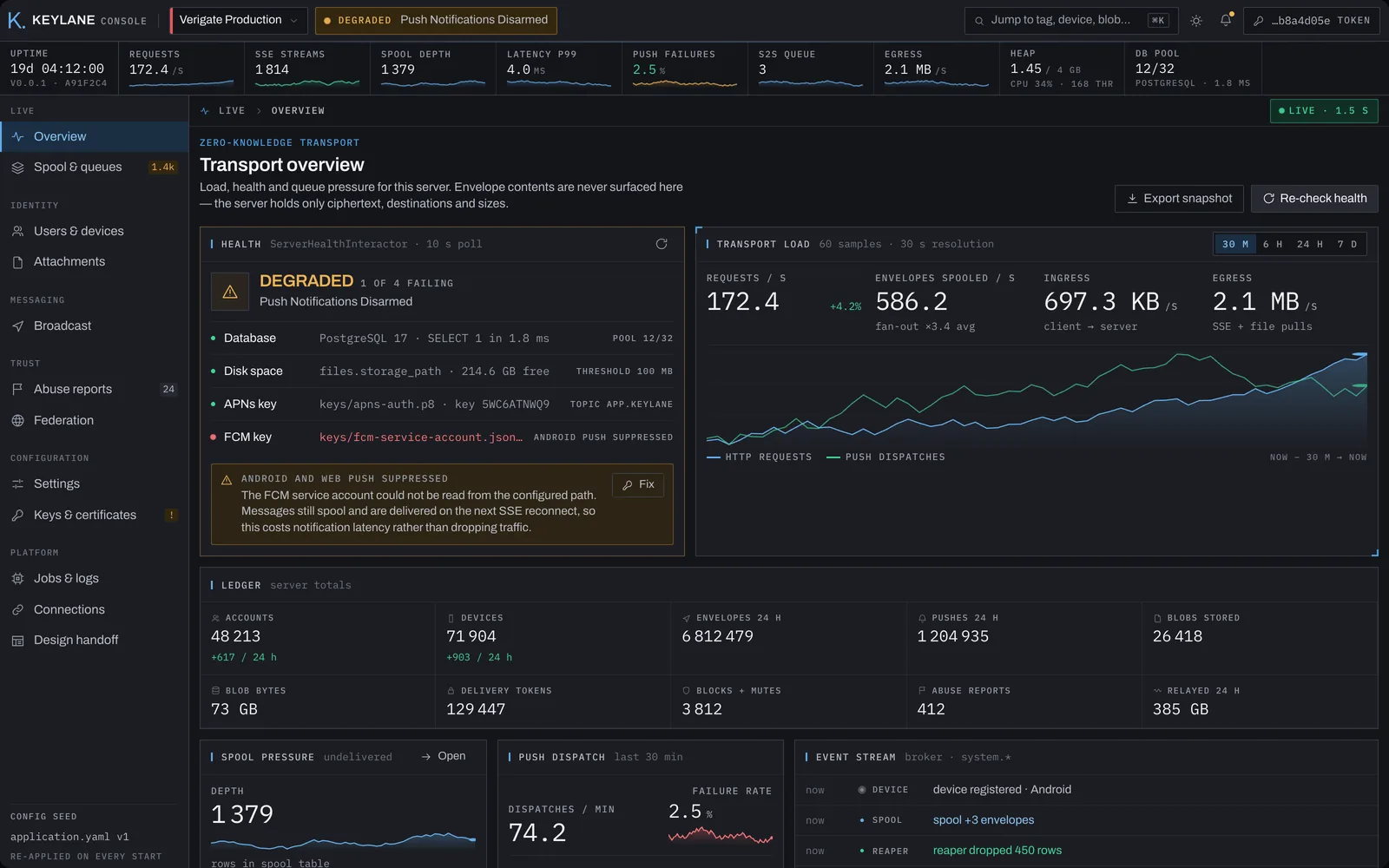This screenshot has width=1389, height=868.
Task: Toggle the Push Dispatches legend series
Action: tap(885, 457)
